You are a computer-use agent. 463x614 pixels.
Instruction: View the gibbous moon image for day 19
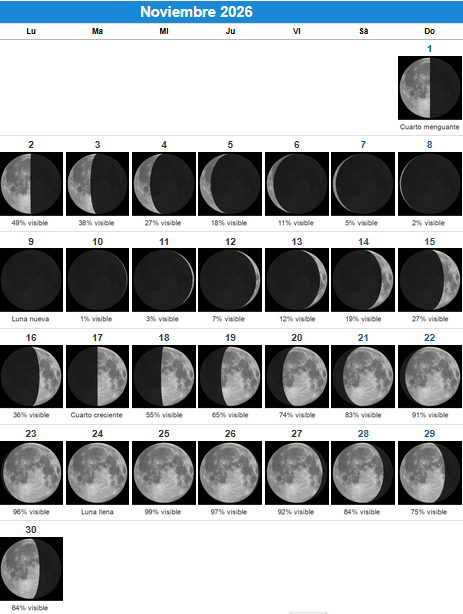pyautogui.click(x=230, y=376)
